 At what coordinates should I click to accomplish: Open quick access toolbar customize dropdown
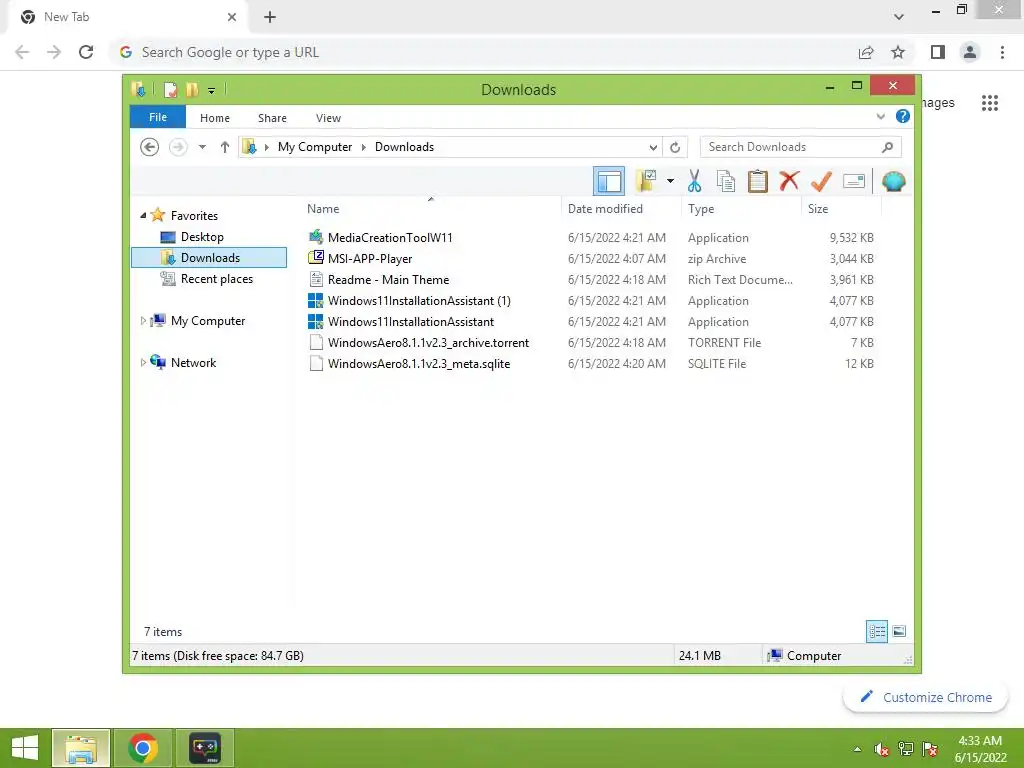211,91
